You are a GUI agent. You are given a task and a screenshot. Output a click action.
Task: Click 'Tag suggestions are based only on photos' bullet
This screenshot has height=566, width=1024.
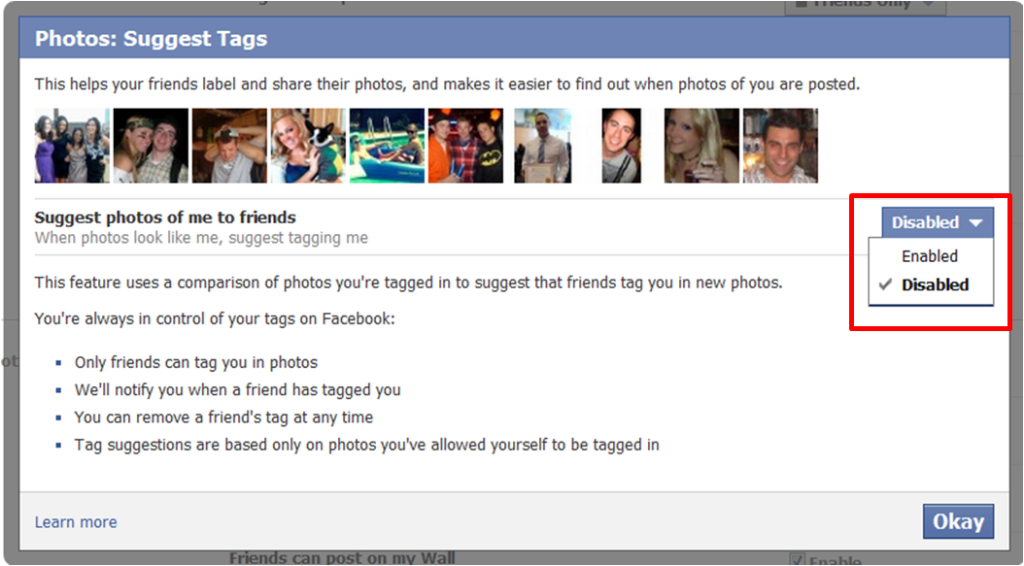coord(367,445)
